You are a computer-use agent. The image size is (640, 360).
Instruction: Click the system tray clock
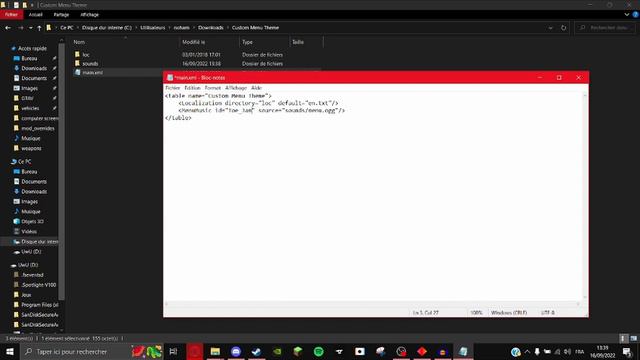click(x=602, y=351)
